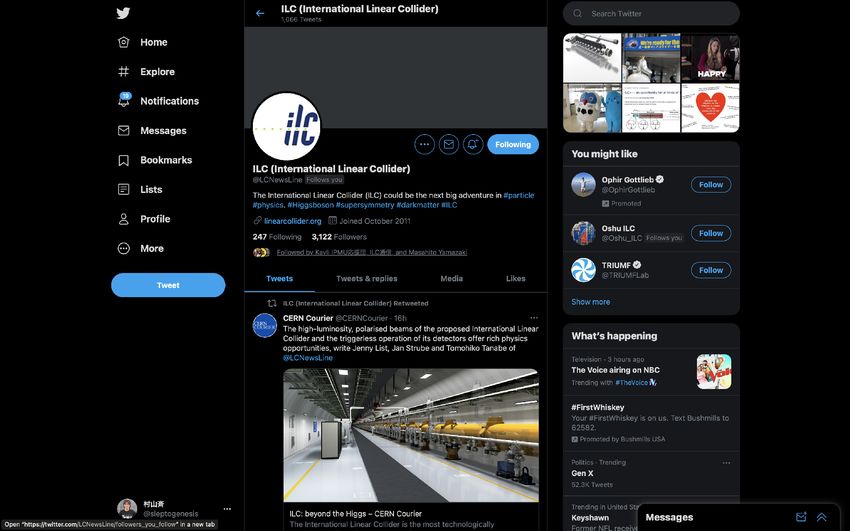Open Explore hashtag icon
Screen dimensions: 850x531
pyautogui.click(x=124, y=72)
